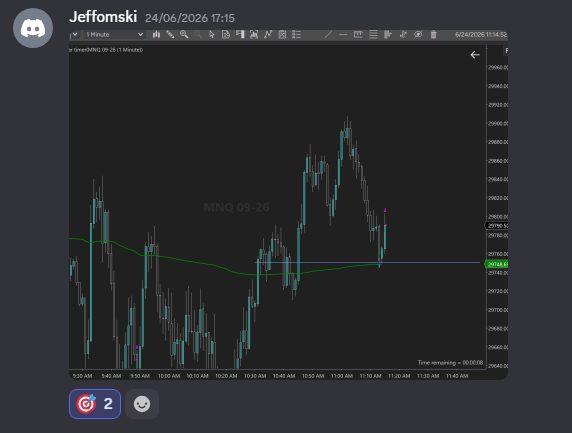Open the strategies zigzag icon

[x=268, y=34]
